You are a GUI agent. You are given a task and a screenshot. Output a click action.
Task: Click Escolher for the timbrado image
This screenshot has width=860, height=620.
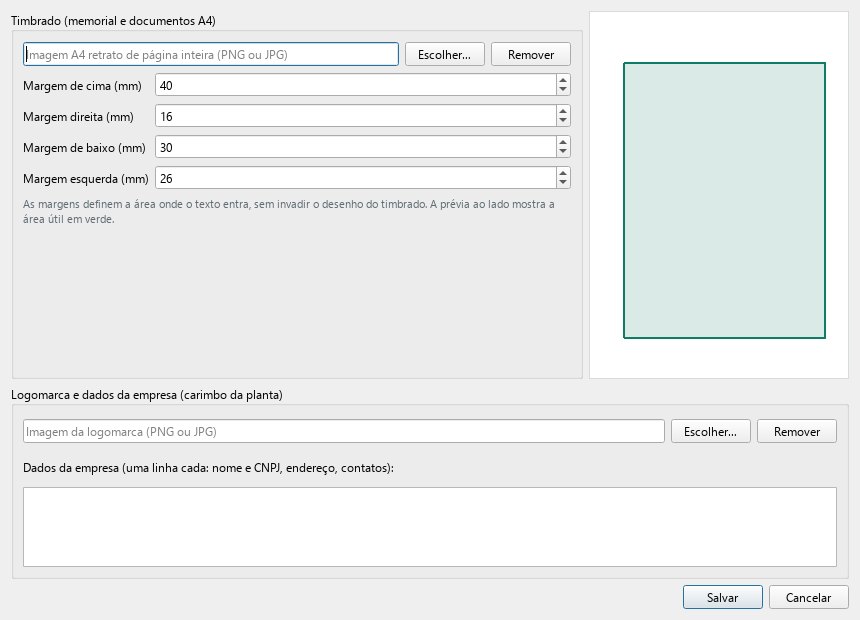[x=445, y=54]
